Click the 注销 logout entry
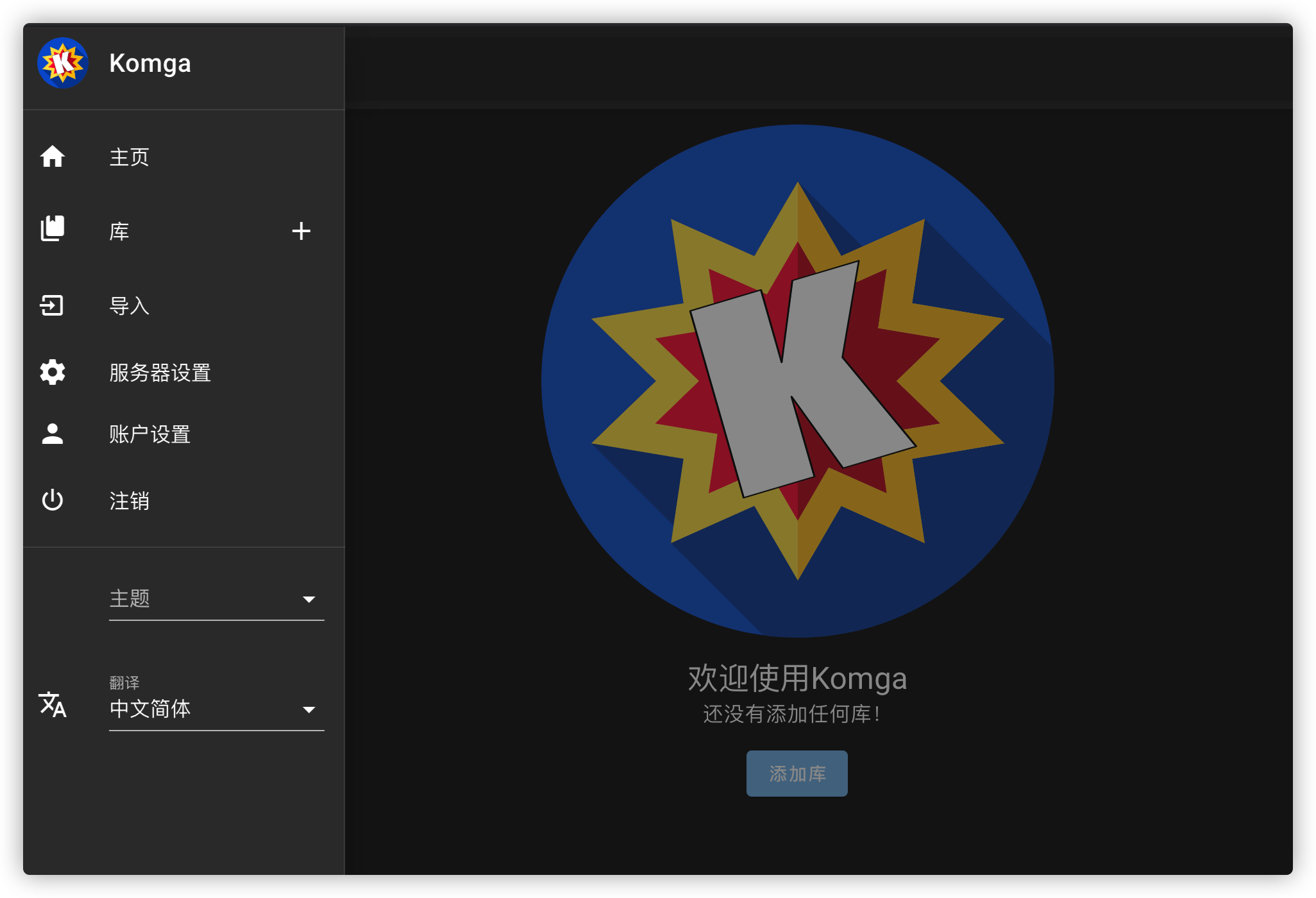The image size is (1316, 898). (130, 501)
